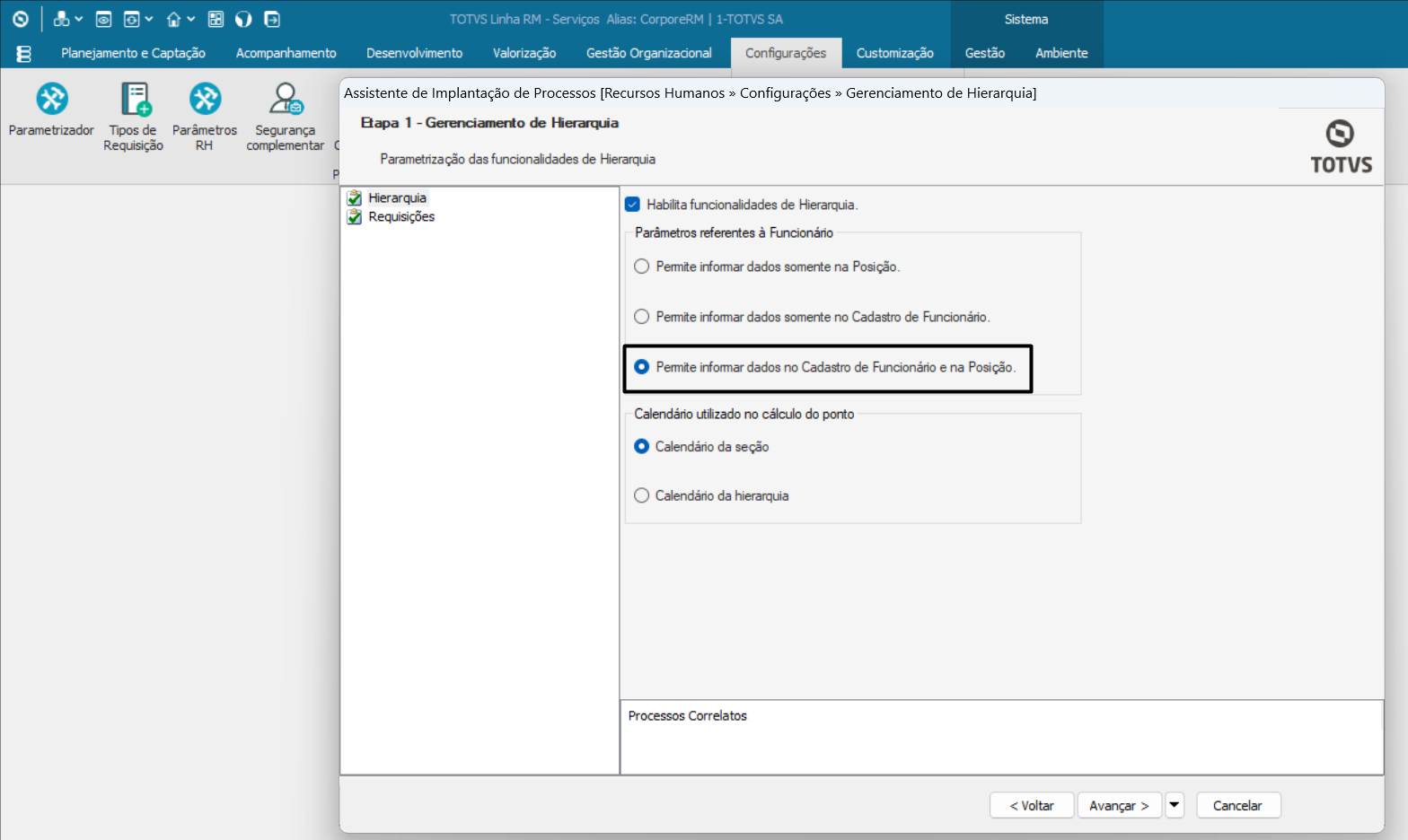Select Requisições step in the wizard list

point(401,217)
